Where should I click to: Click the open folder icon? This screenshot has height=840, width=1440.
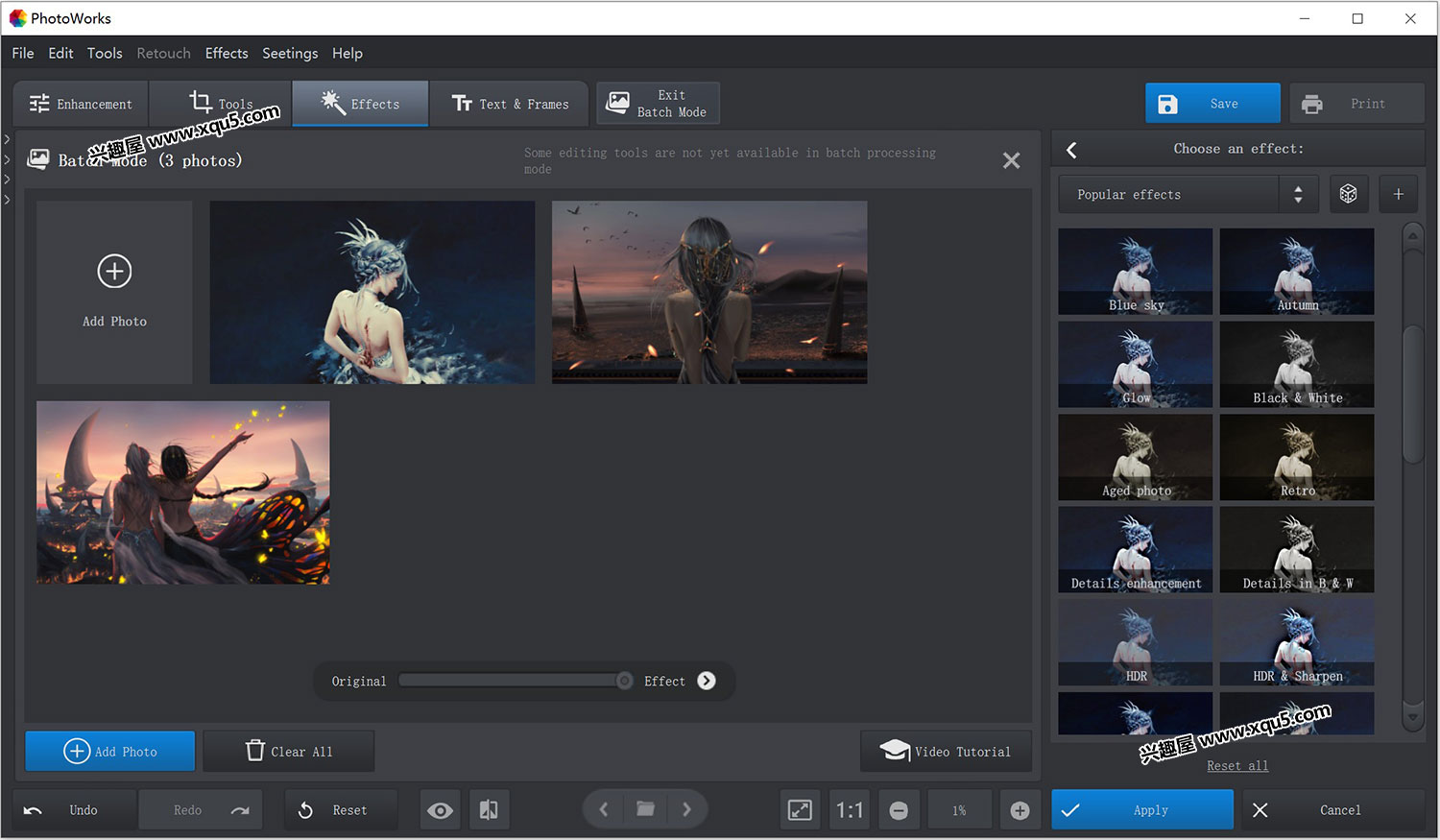coord(645,809)
